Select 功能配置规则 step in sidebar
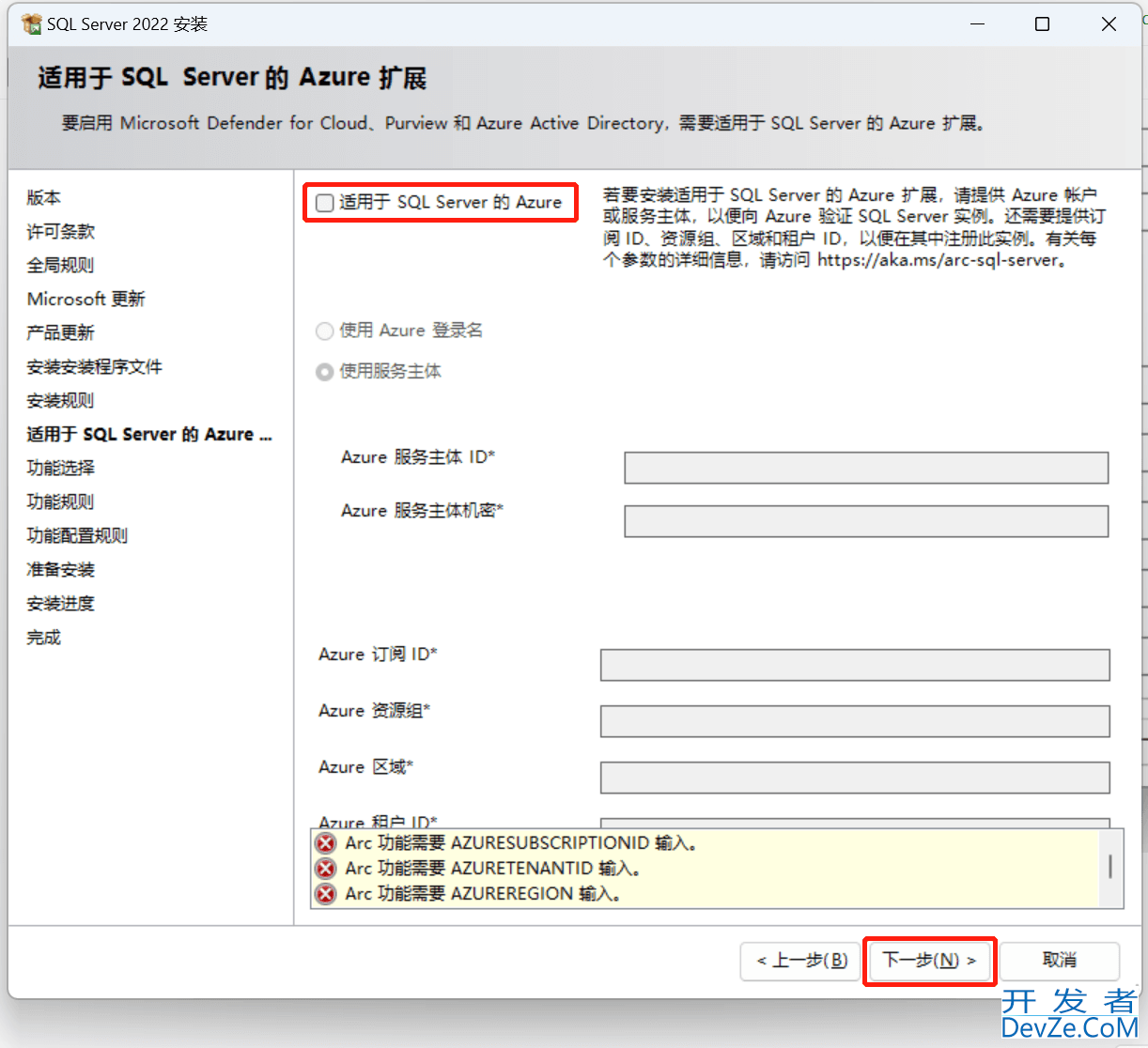This screenshot has width=1148, height=1048. (x=78, y=535)
